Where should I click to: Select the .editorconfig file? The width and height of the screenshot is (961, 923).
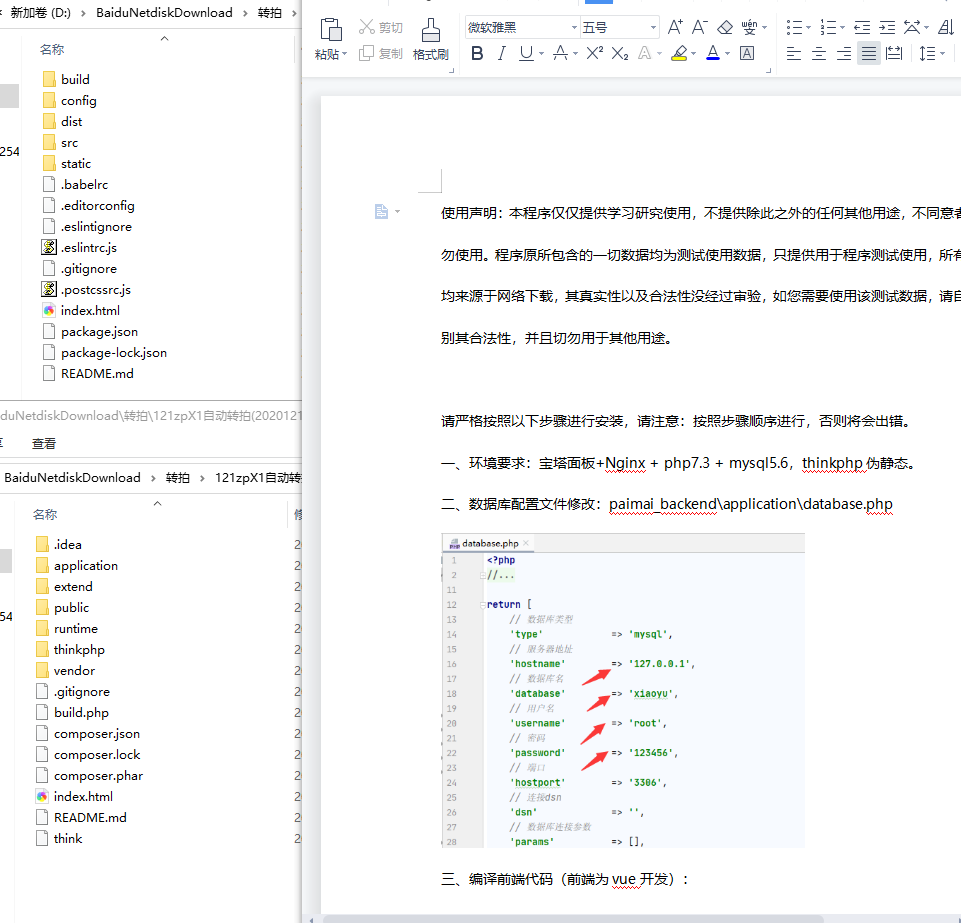[88, 205]
